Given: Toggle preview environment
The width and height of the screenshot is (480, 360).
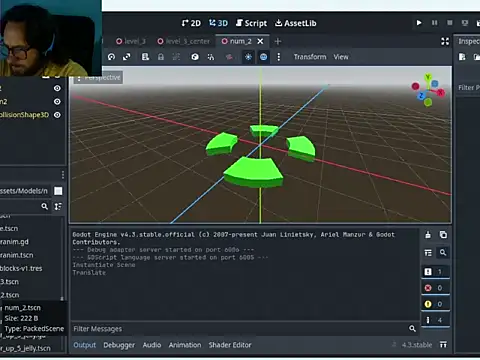Looking at the screenshot, I should coord(263,57).
